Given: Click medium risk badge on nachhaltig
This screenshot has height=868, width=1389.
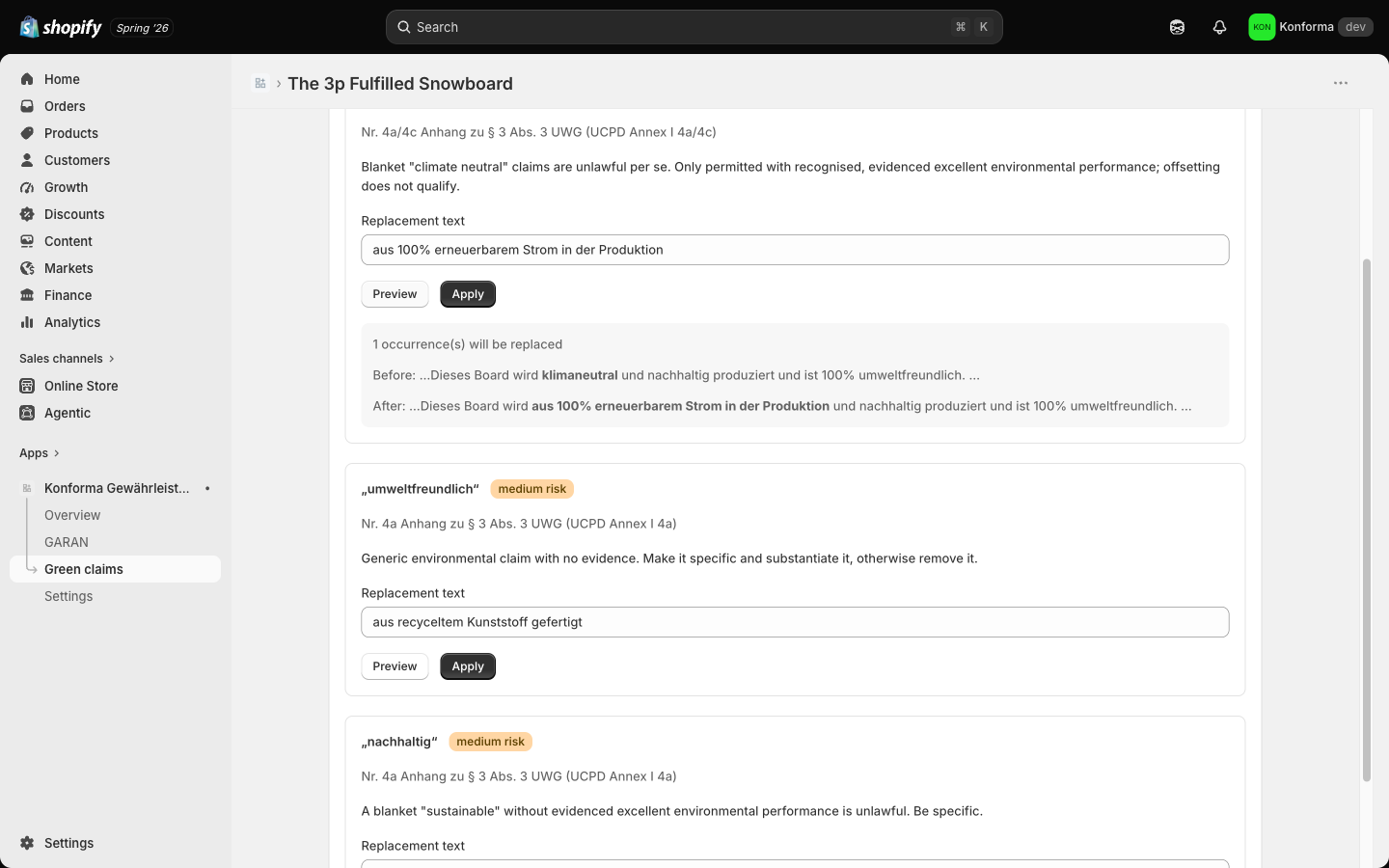Looking at the screenshot, I should (490, 742).
